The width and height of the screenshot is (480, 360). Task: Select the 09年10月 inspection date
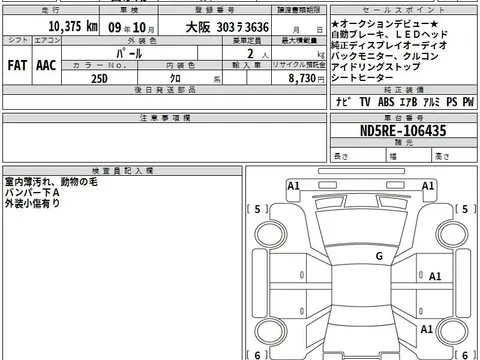coord(131,27)
